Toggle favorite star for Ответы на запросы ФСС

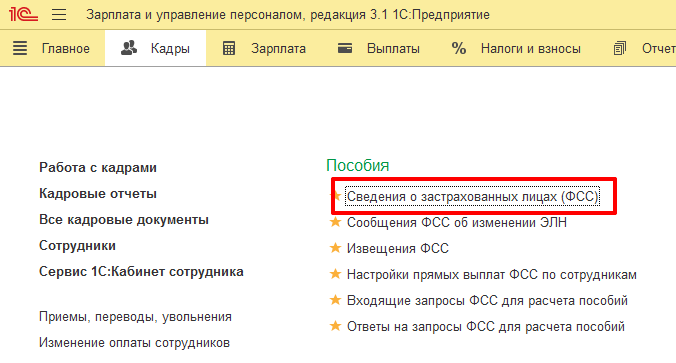pyautogui.click(x=335, y=325)
